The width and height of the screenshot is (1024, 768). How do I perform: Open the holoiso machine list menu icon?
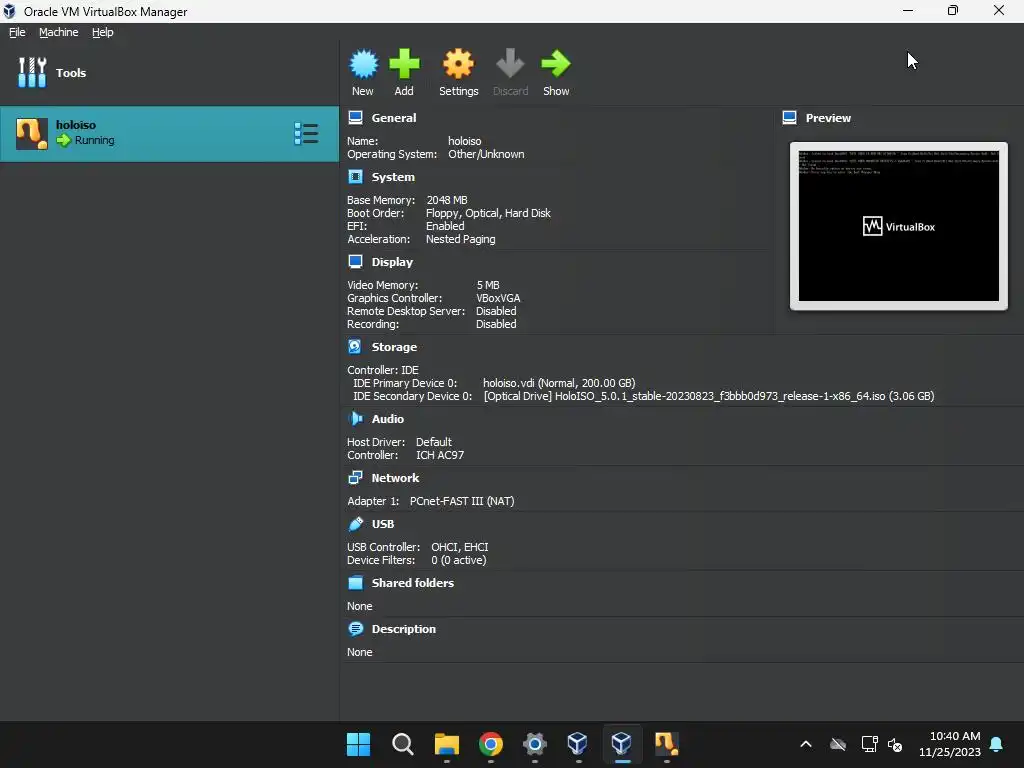point(306,133)
